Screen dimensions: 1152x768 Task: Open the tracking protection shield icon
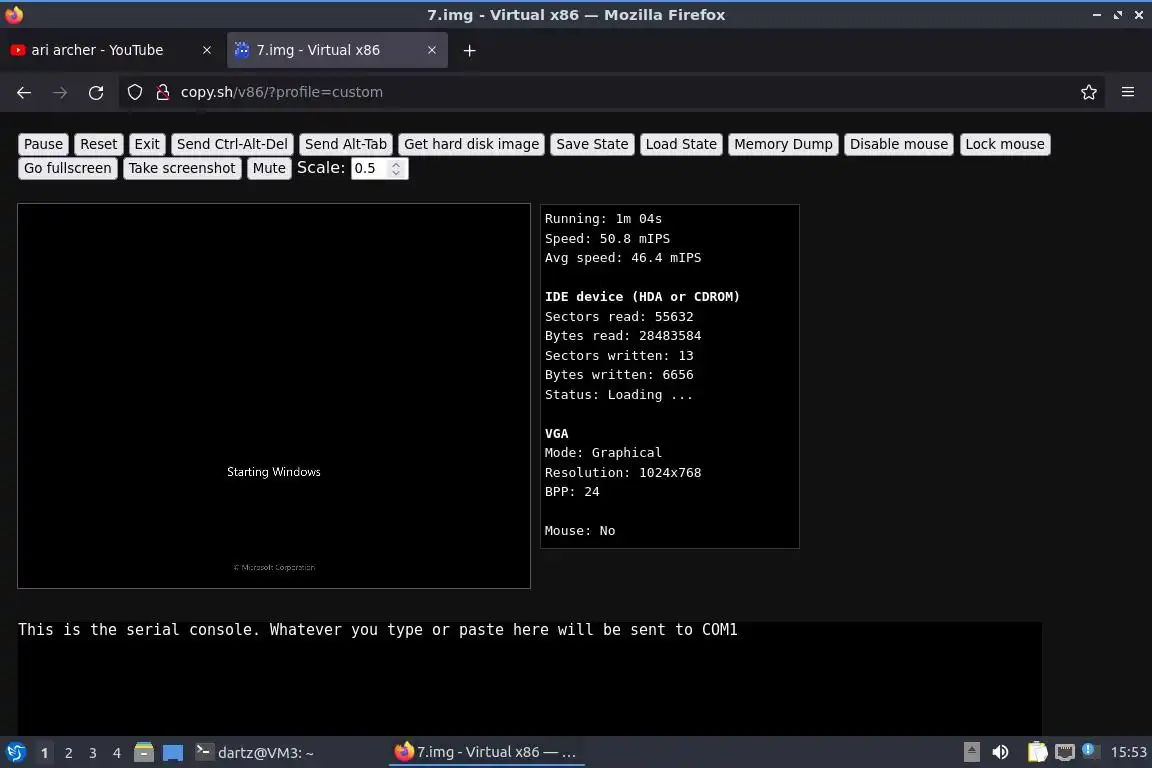click(x=134, y=92)
